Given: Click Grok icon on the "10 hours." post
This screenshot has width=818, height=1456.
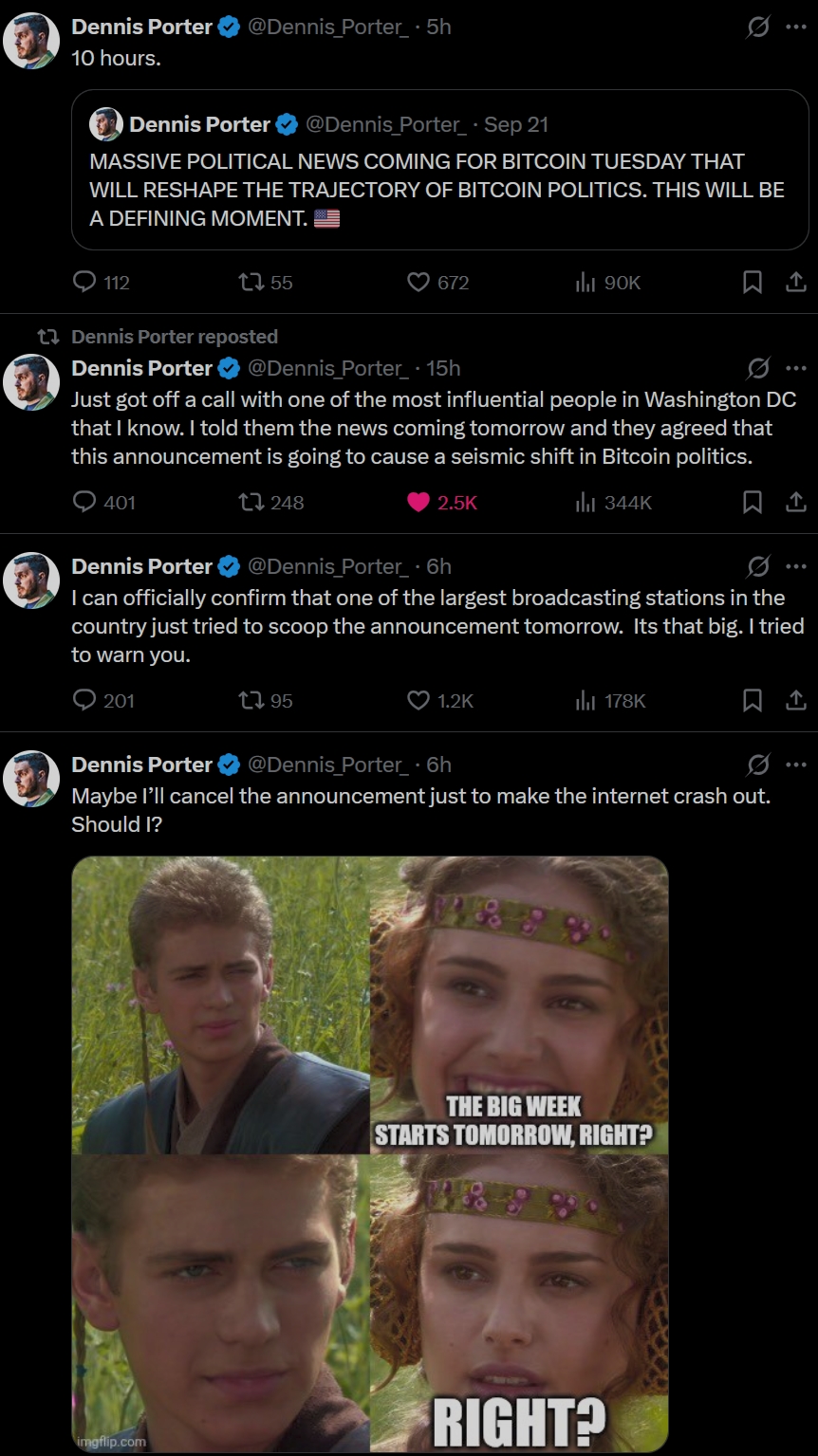Looking at the screenshot, I should click(757, 28).
